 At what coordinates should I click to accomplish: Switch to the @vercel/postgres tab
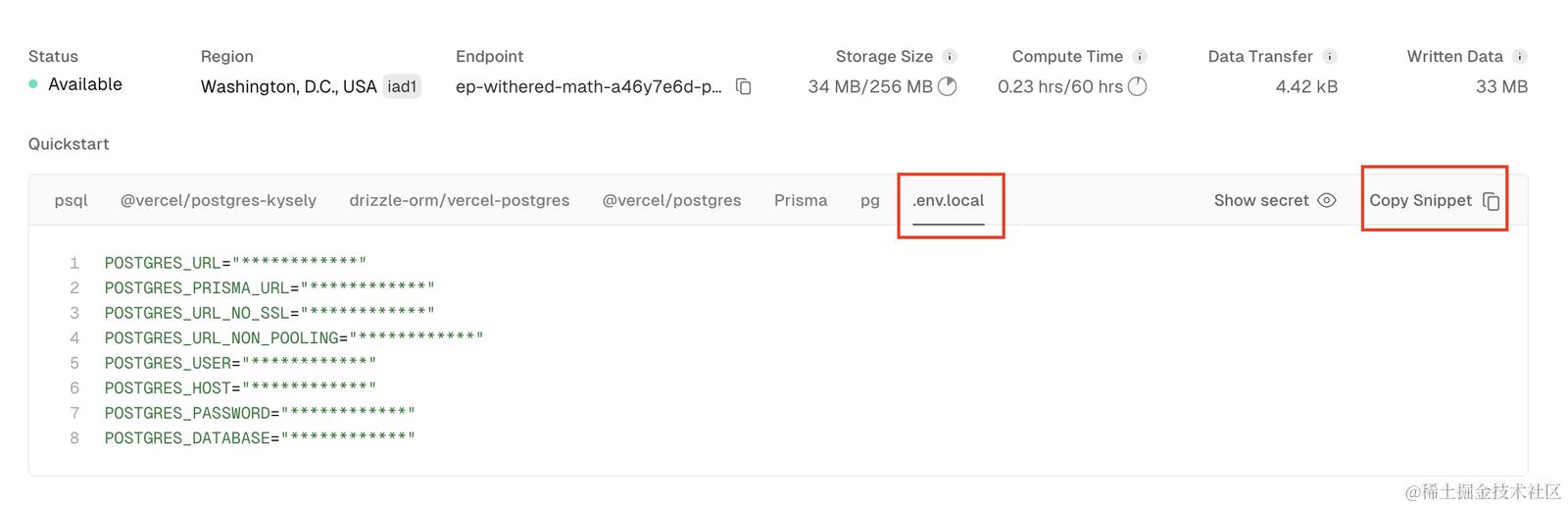(x=671, y=200)
